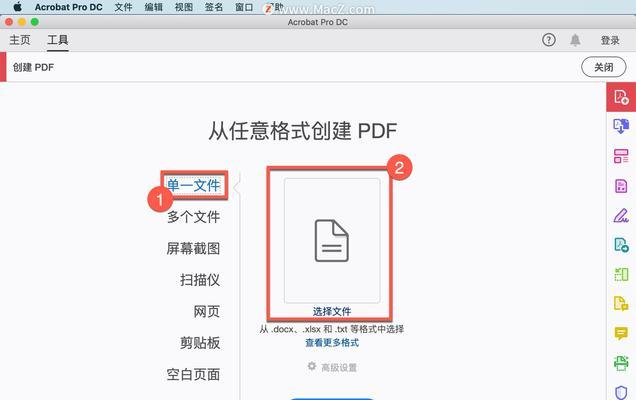Viewport: 636px width, 400px height.
Task: Select the 单一文件 option
Action: (194, 185)
